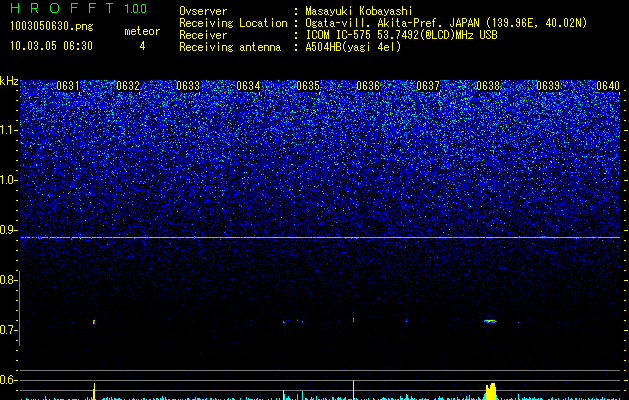Click the kHz axis unit label
The width and height of the screenshot is (629, 400).
(x=9, y=81)
